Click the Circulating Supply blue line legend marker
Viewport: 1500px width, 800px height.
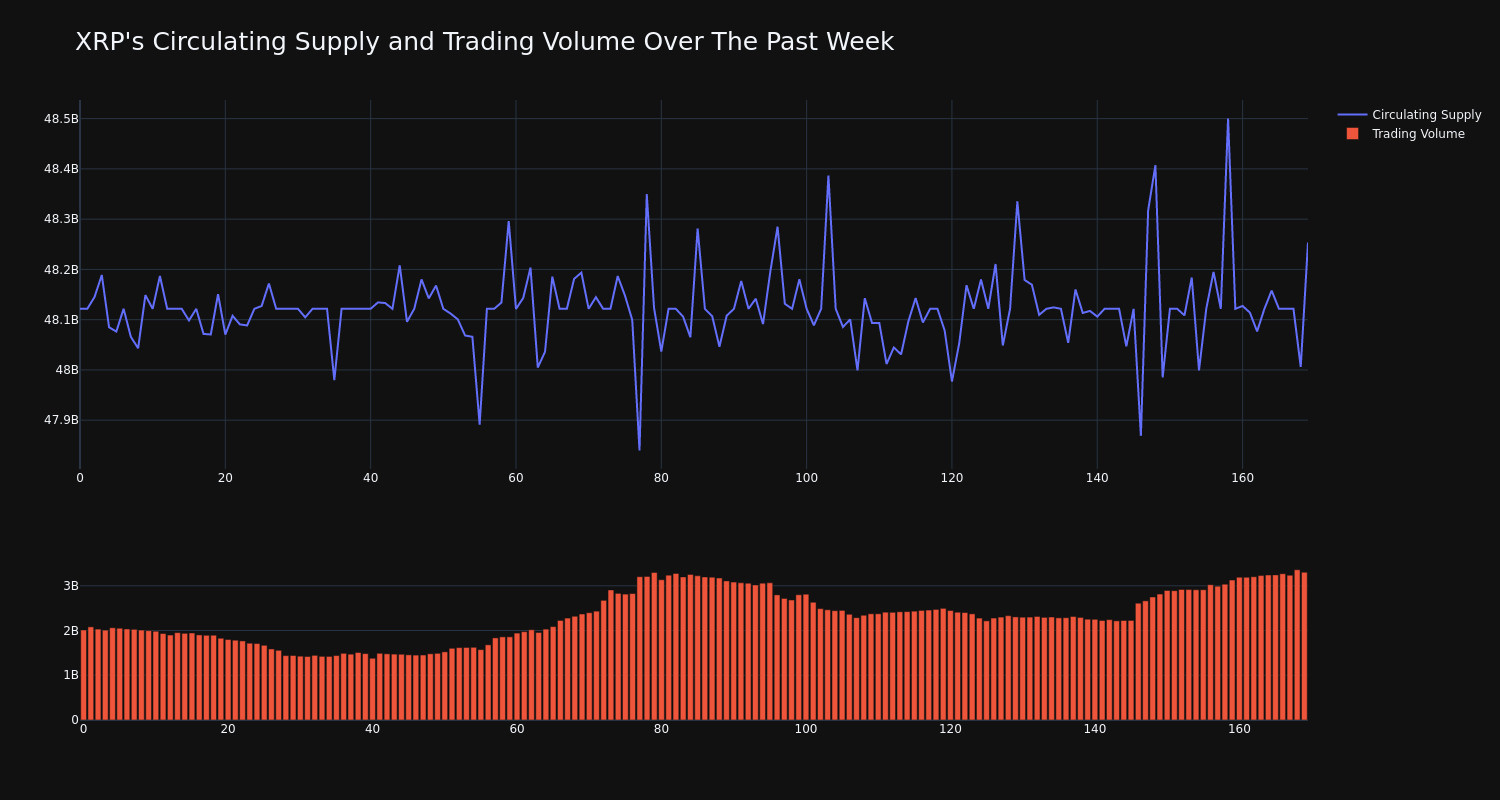(x=1352, y=115)
